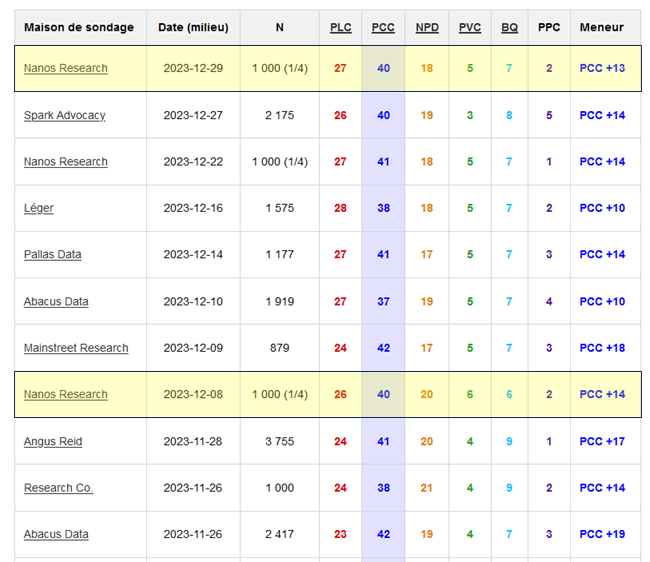The height and width of the screenshot is (562, 650).
Task: Open the Spark Advocacy pollster link
Action: click(65, 115)
